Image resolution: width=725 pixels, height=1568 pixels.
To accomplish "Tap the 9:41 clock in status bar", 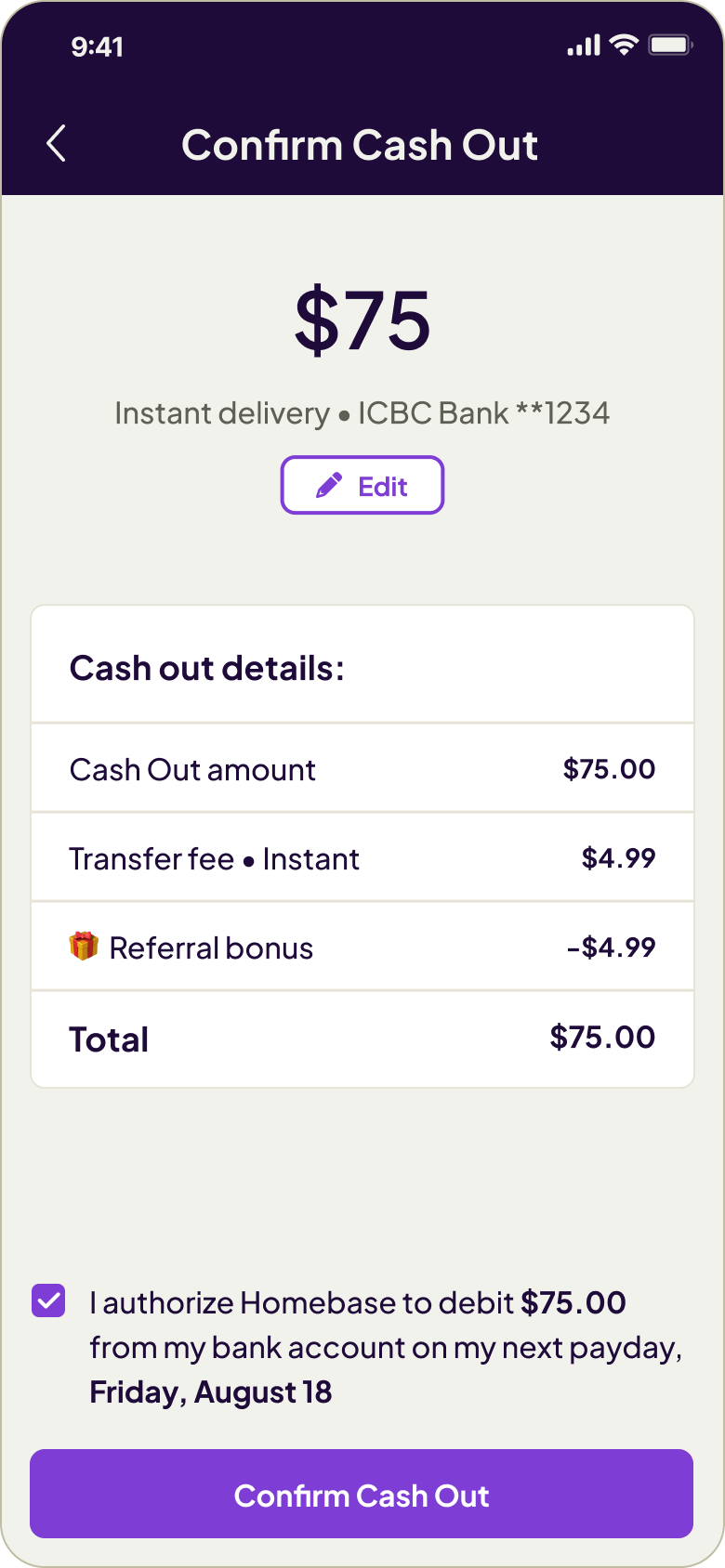I will point(97,46).
